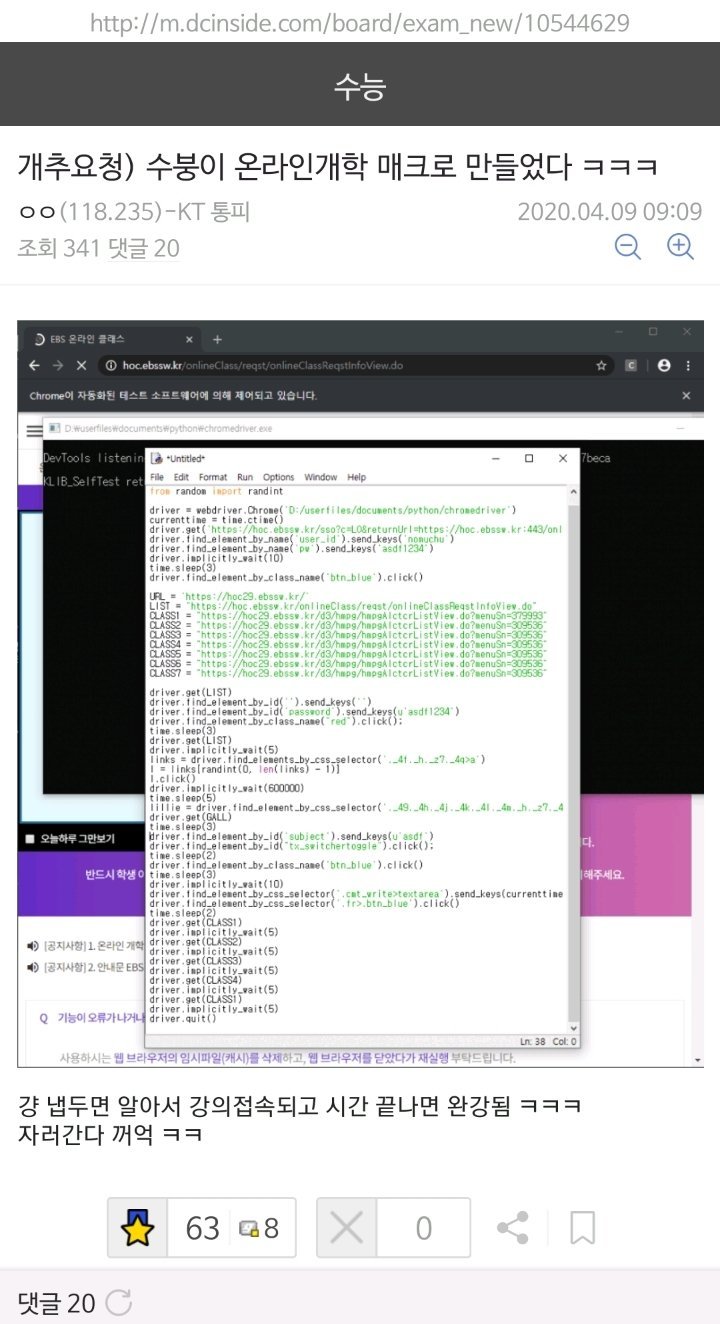Refresh comments using the circular arrow
Screen dimensions: 720x1324
118,1302
